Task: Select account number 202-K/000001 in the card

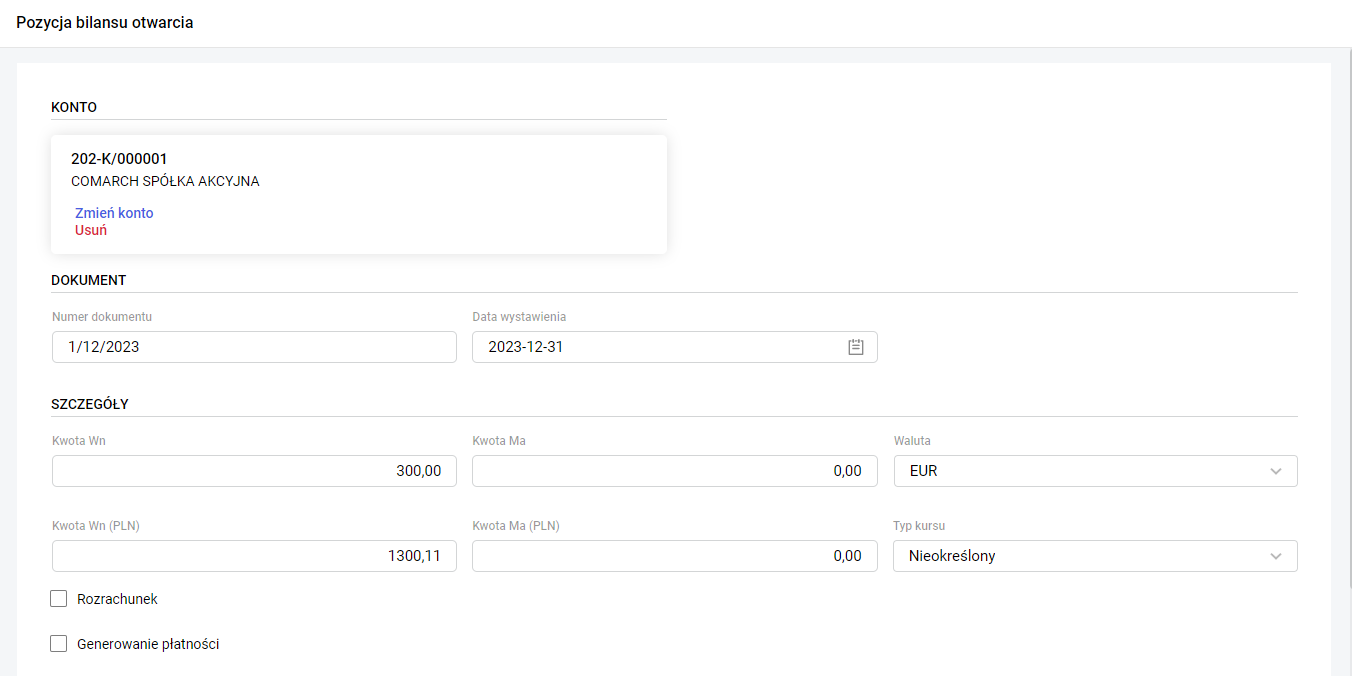Action: [x=119, y=159]
